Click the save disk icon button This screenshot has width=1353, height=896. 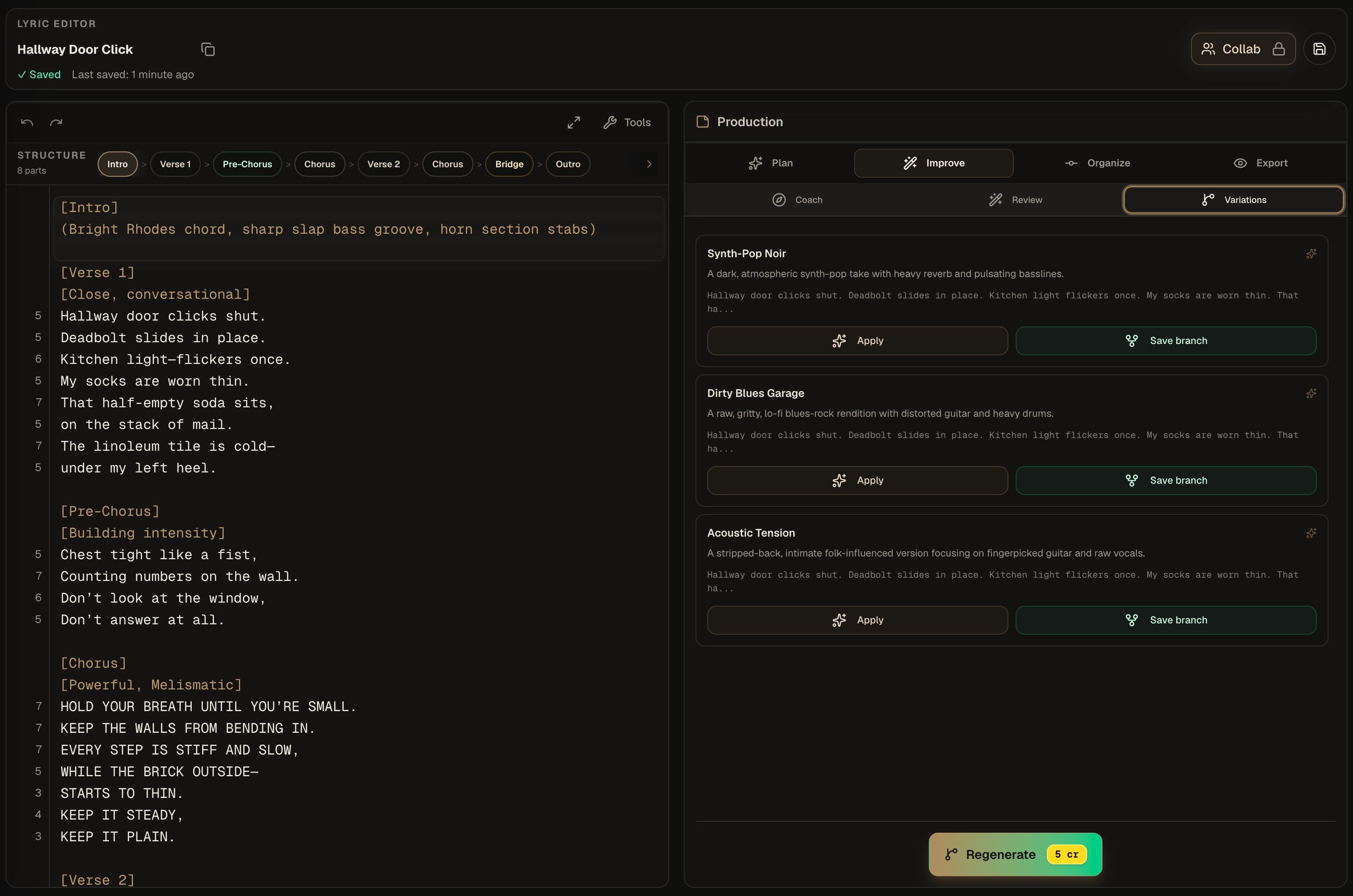click(x=1319, y=49)
